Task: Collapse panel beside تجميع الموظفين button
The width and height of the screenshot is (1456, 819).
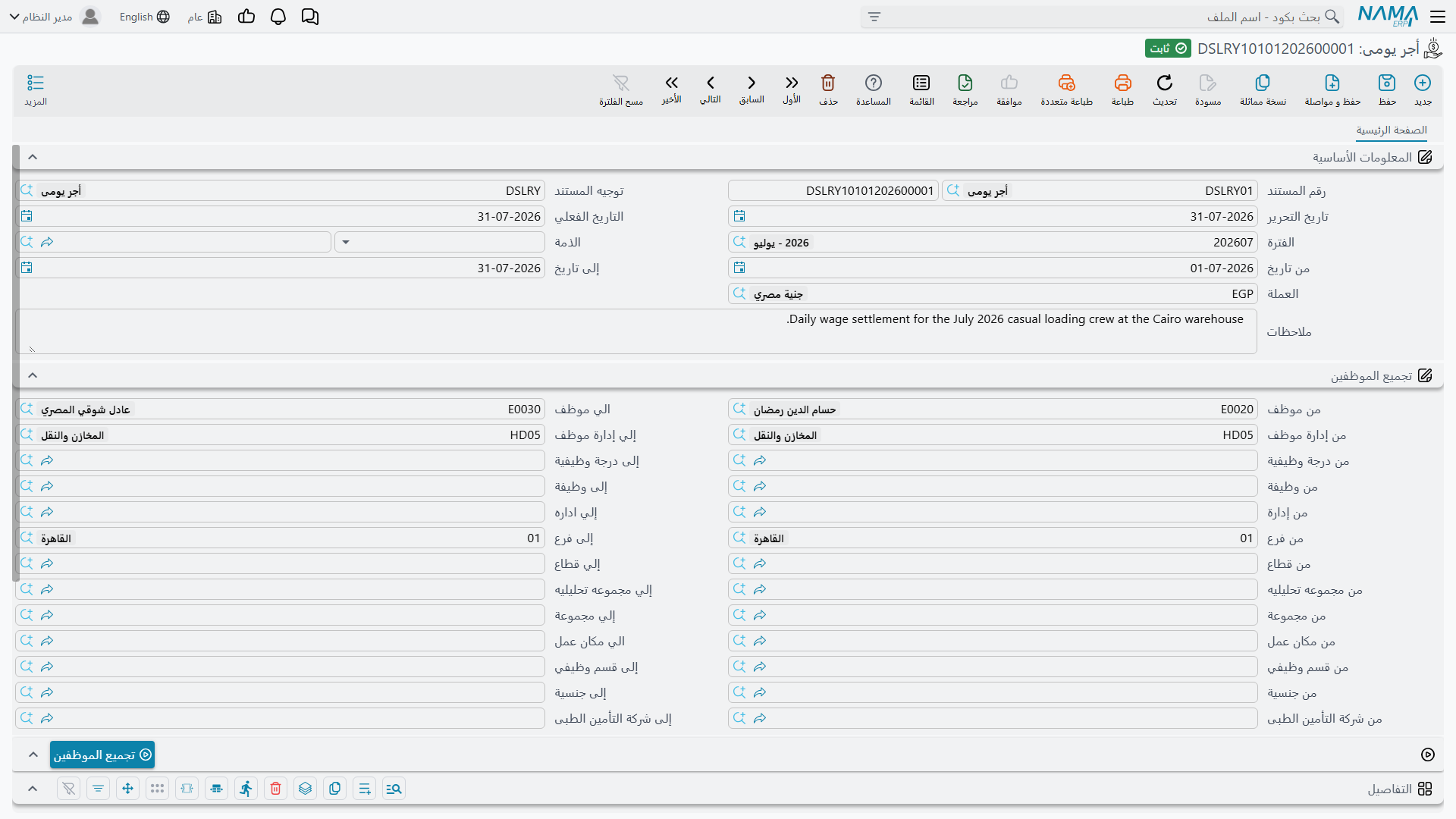Action: [x=33, y=755]
